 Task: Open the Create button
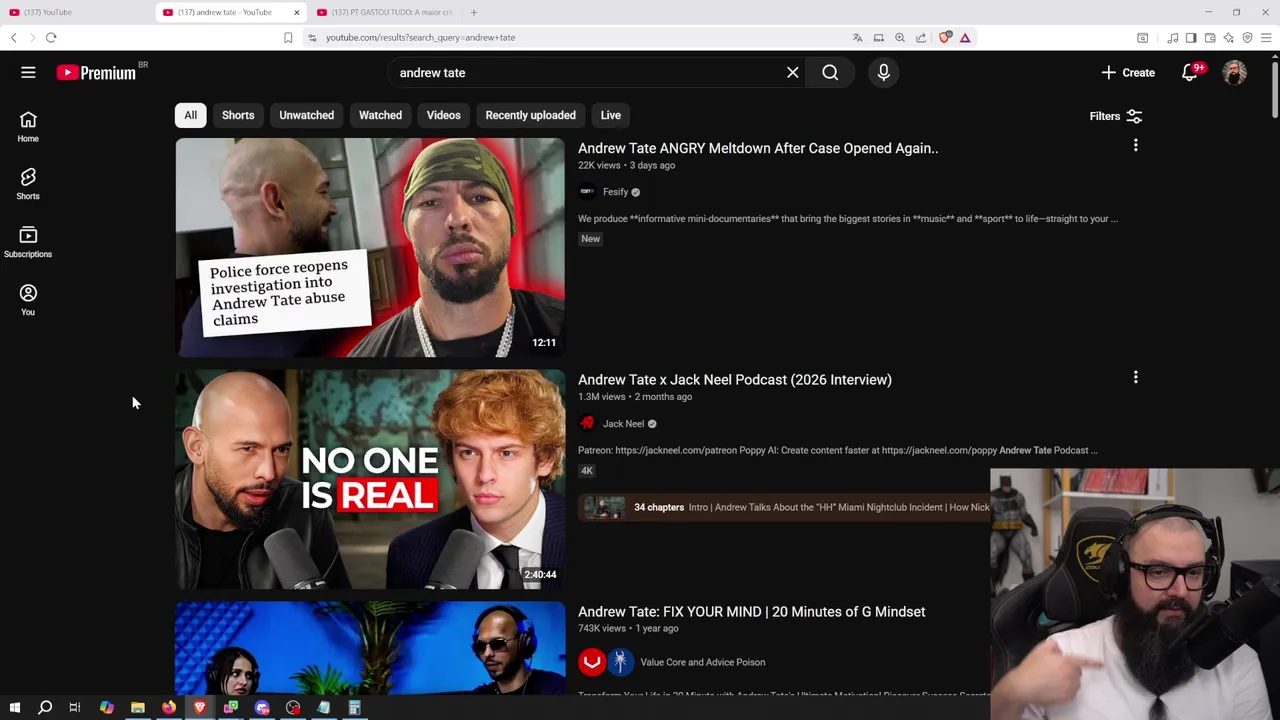[1128, 72]
